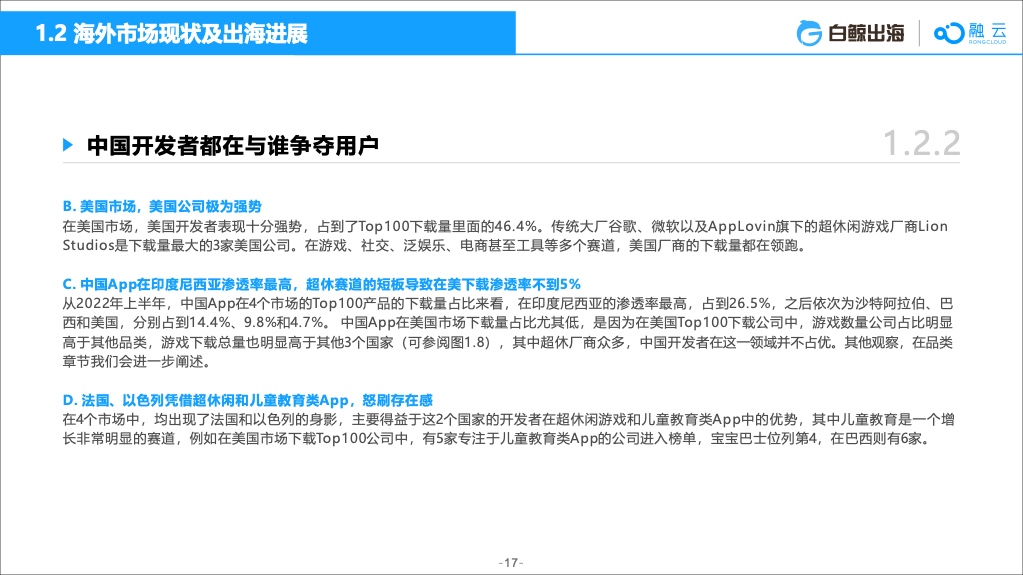Click heading B. 美国市场，美国公司极为强势
The height and width of the screenshot is (575, 1023).
[x=162, y=206]
